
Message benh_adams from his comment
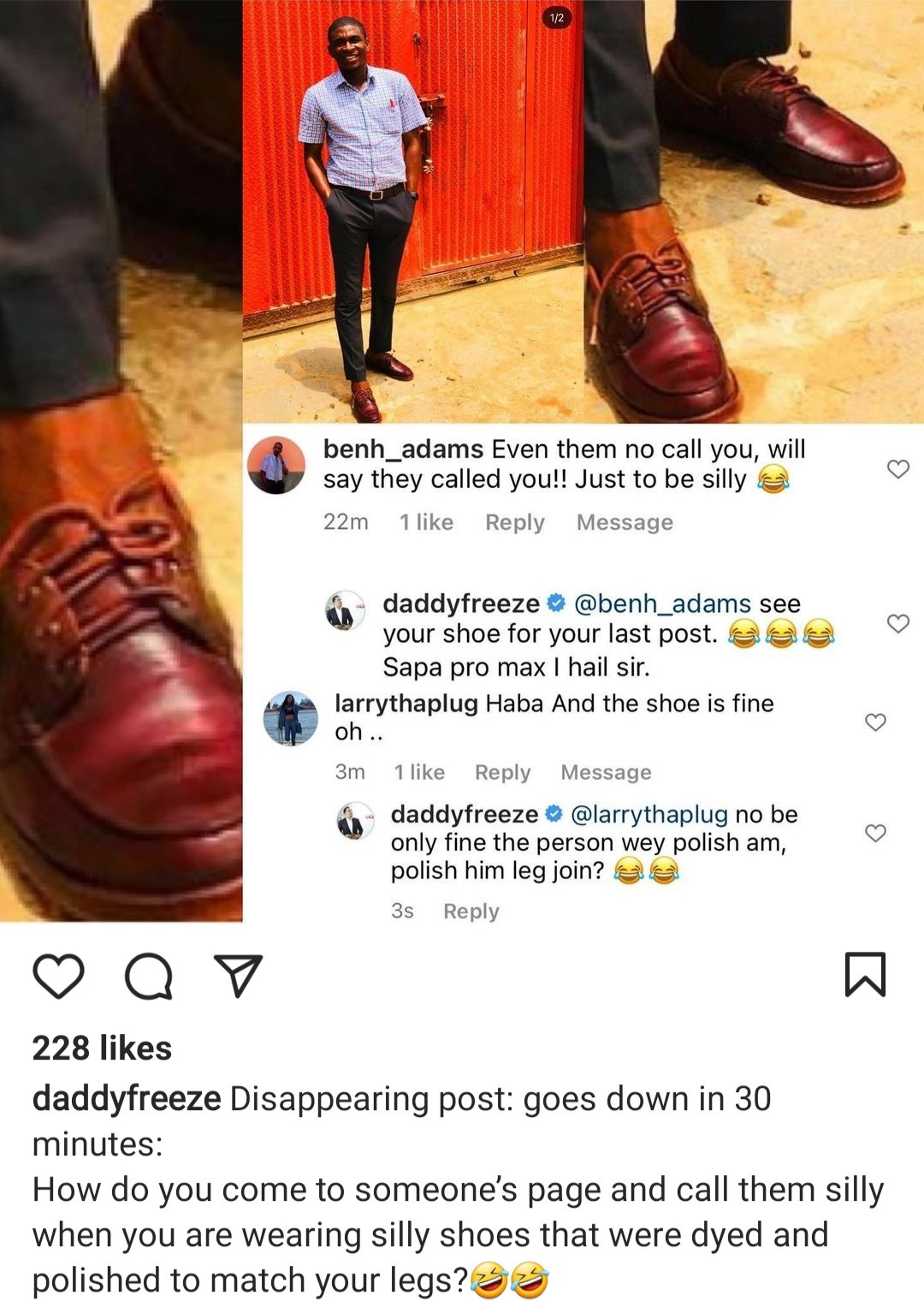[625, 522]
